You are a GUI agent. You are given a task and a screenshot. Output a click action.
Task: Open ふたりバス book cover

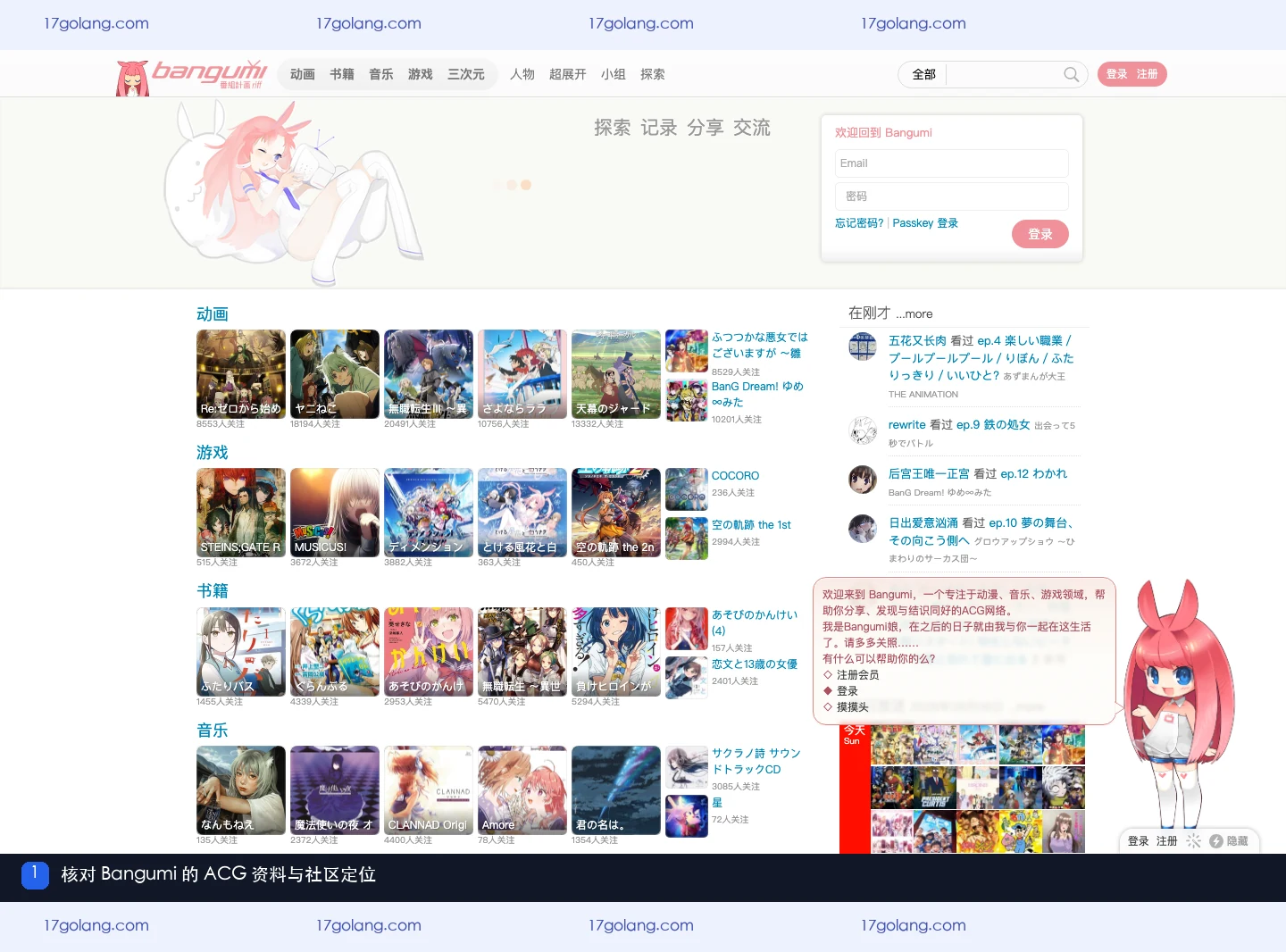(241, 652)
